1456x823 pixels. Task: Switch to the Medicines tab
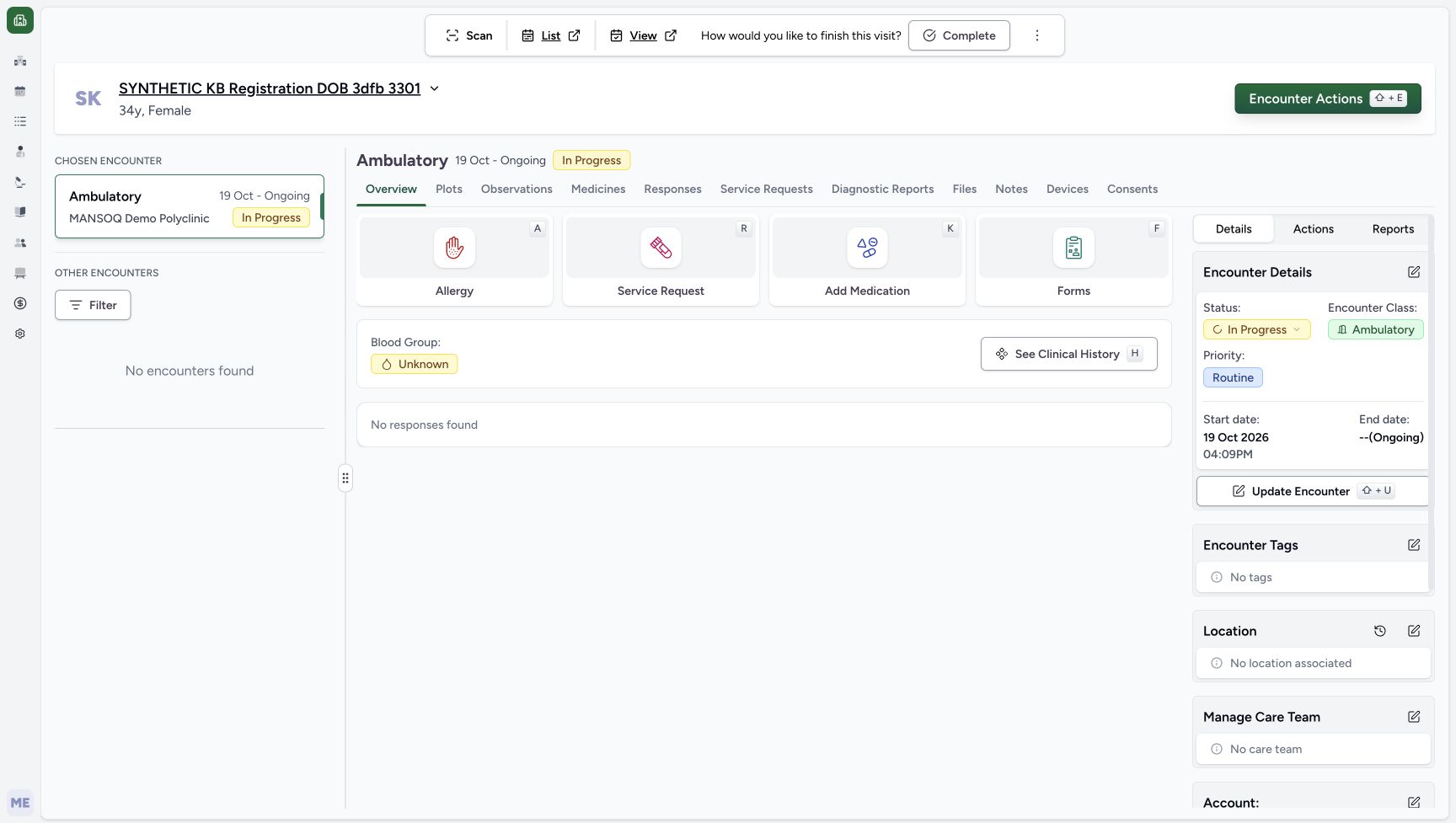[598, 189]
